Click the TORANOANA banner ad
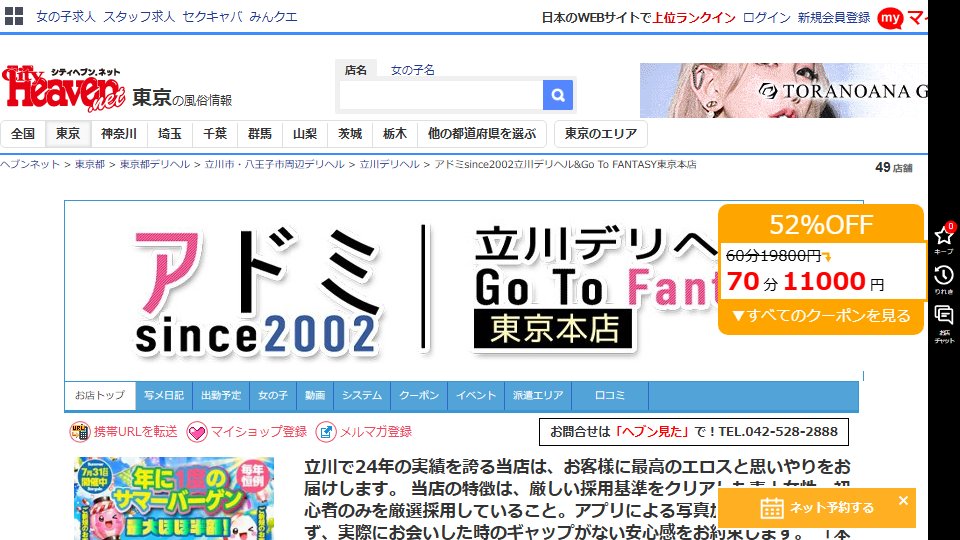The height and width of the screenshot is (540, 960). (x=784, y=90)
